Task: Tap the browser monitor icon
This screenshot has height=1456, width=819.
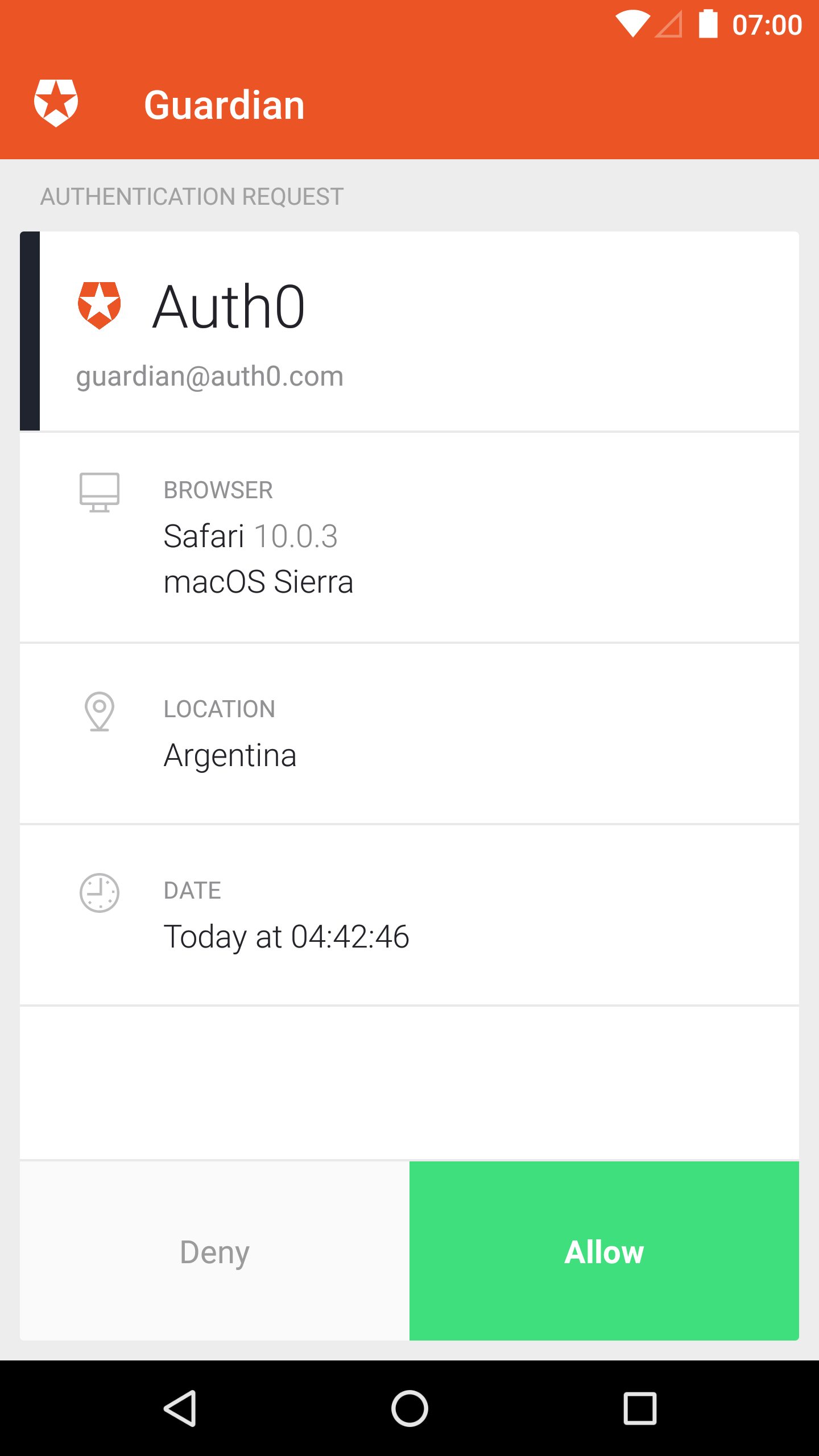Action: click(x=100, y=493)
